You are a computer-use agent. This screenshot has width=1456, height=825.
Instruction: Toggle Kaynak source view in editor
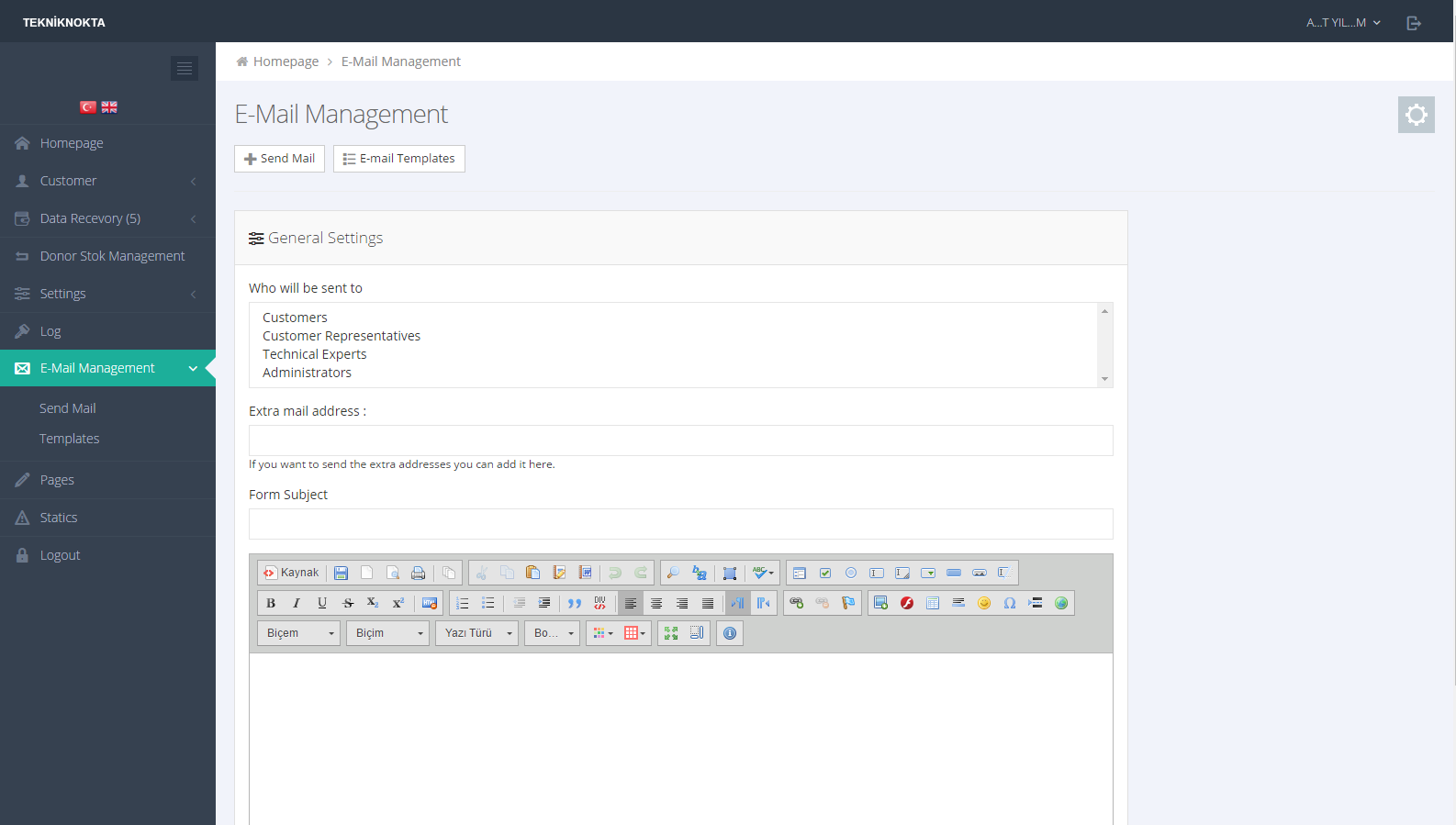coord(291,573)
